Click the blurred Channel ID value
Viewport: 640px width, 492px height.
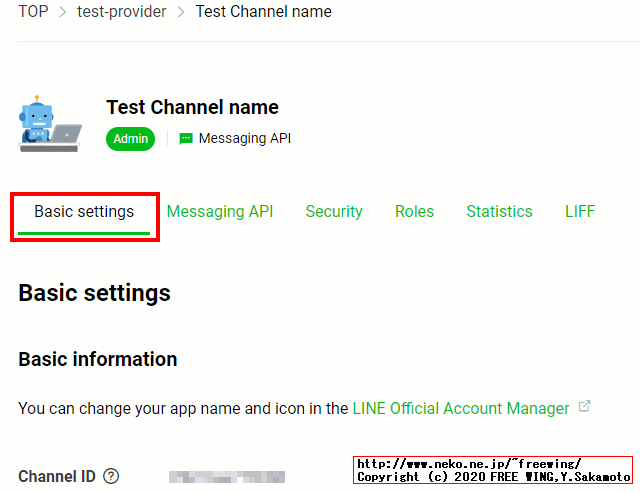point(226,477)
